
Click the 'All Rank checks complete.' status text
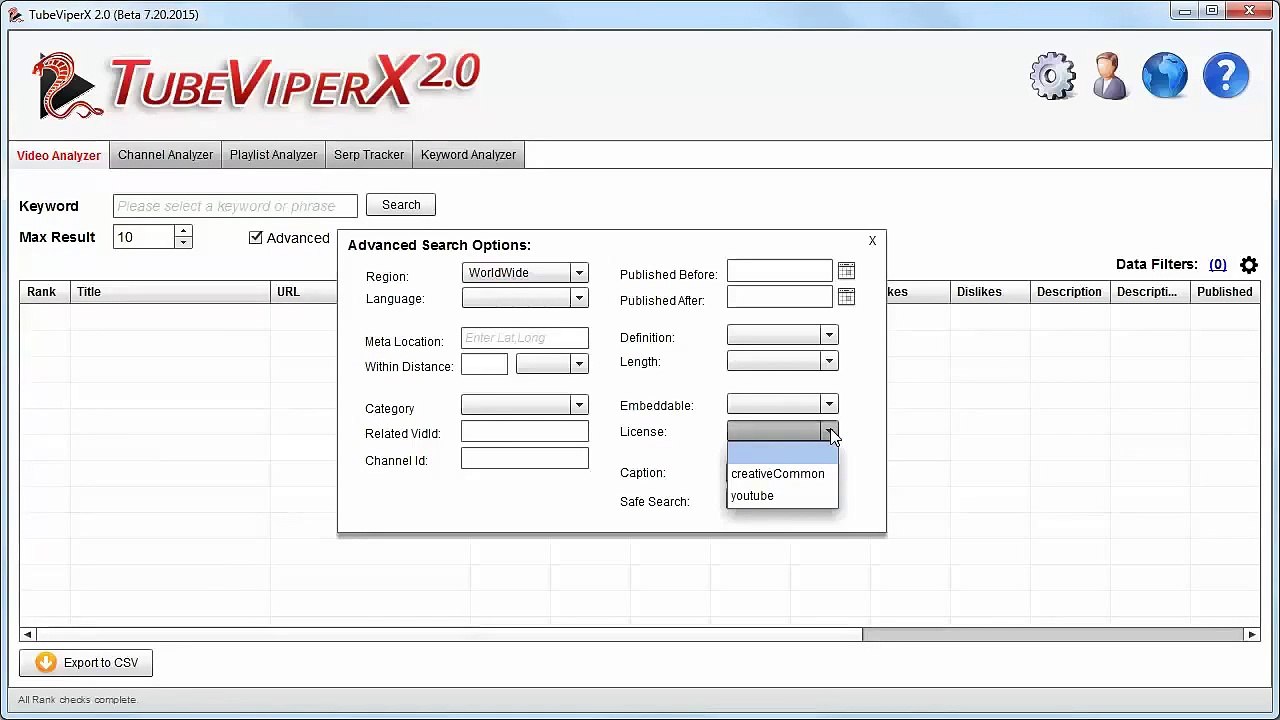coord(78,700)
